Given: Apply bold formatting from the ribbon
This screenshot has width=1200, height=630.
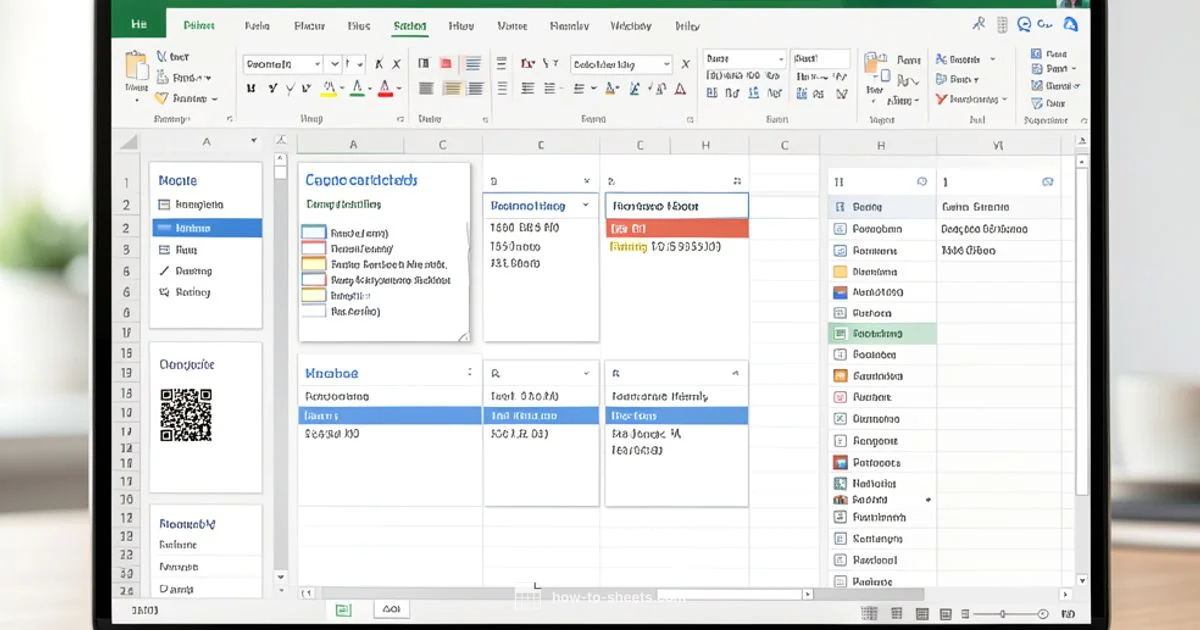Looking at the screenshot, I should [x=252, y=87].
